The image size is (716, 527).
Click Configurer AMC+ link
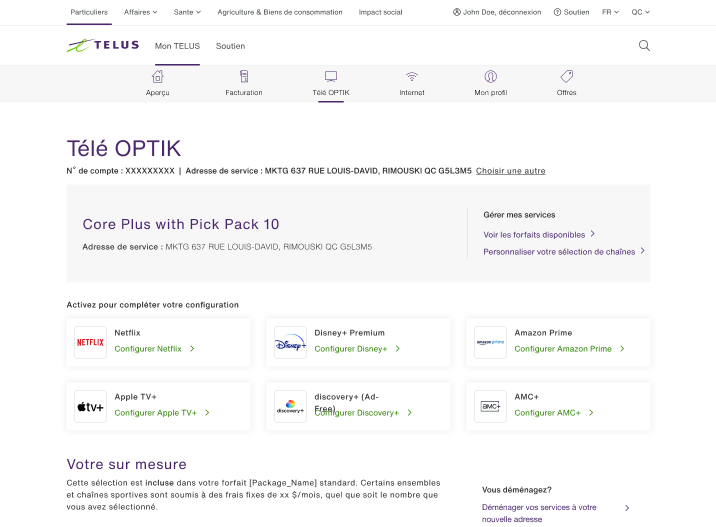[547, 413]
